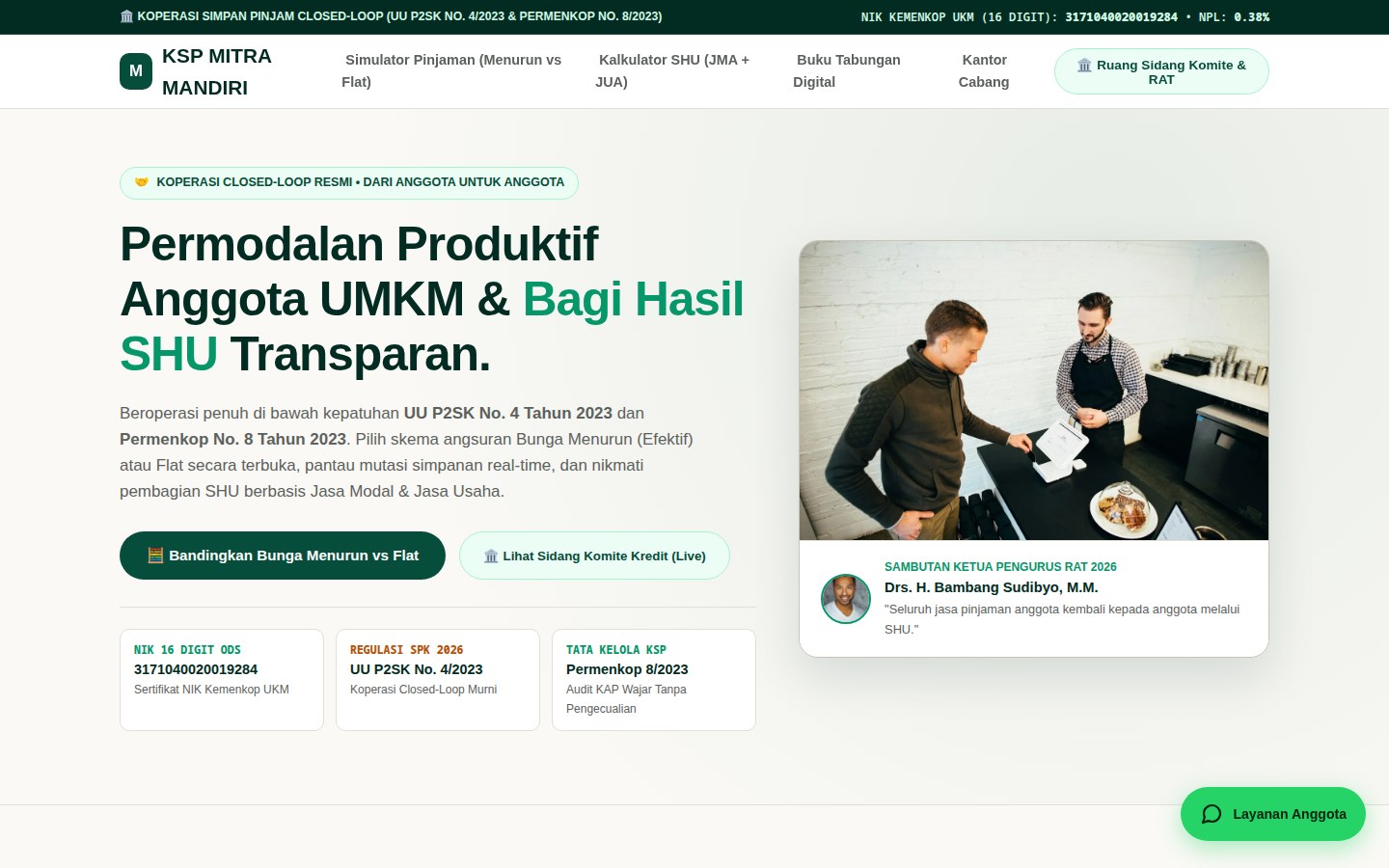Click the bank icon in top announcement bar
This screenshot has width=1389, height=868.
(x=126, y=16)
